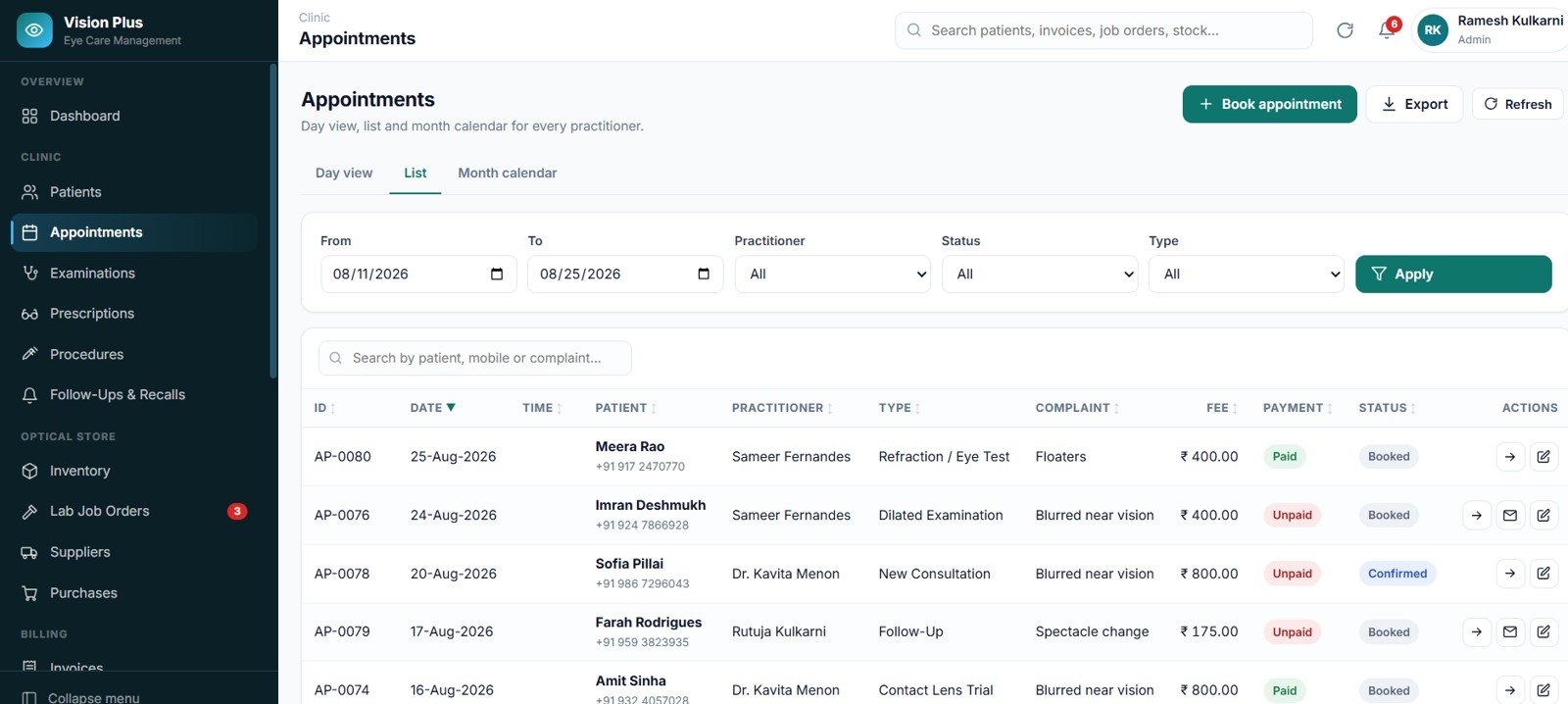Click the Refresh button
Screen dimensions: 1568x704
click(x=1517, y=104)
